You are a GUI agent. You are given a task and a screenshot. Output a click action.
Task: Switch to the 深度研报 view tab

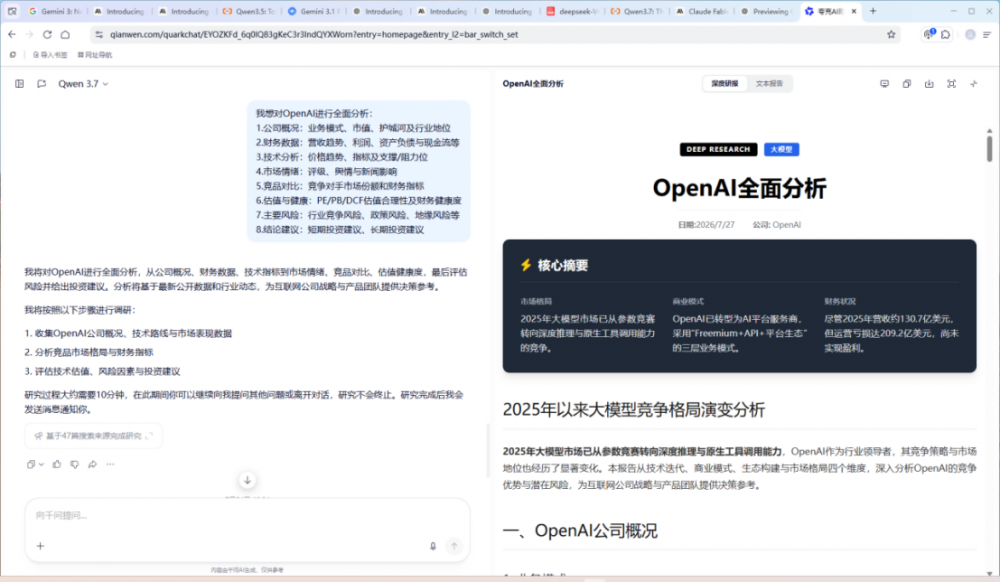[725, 84]
